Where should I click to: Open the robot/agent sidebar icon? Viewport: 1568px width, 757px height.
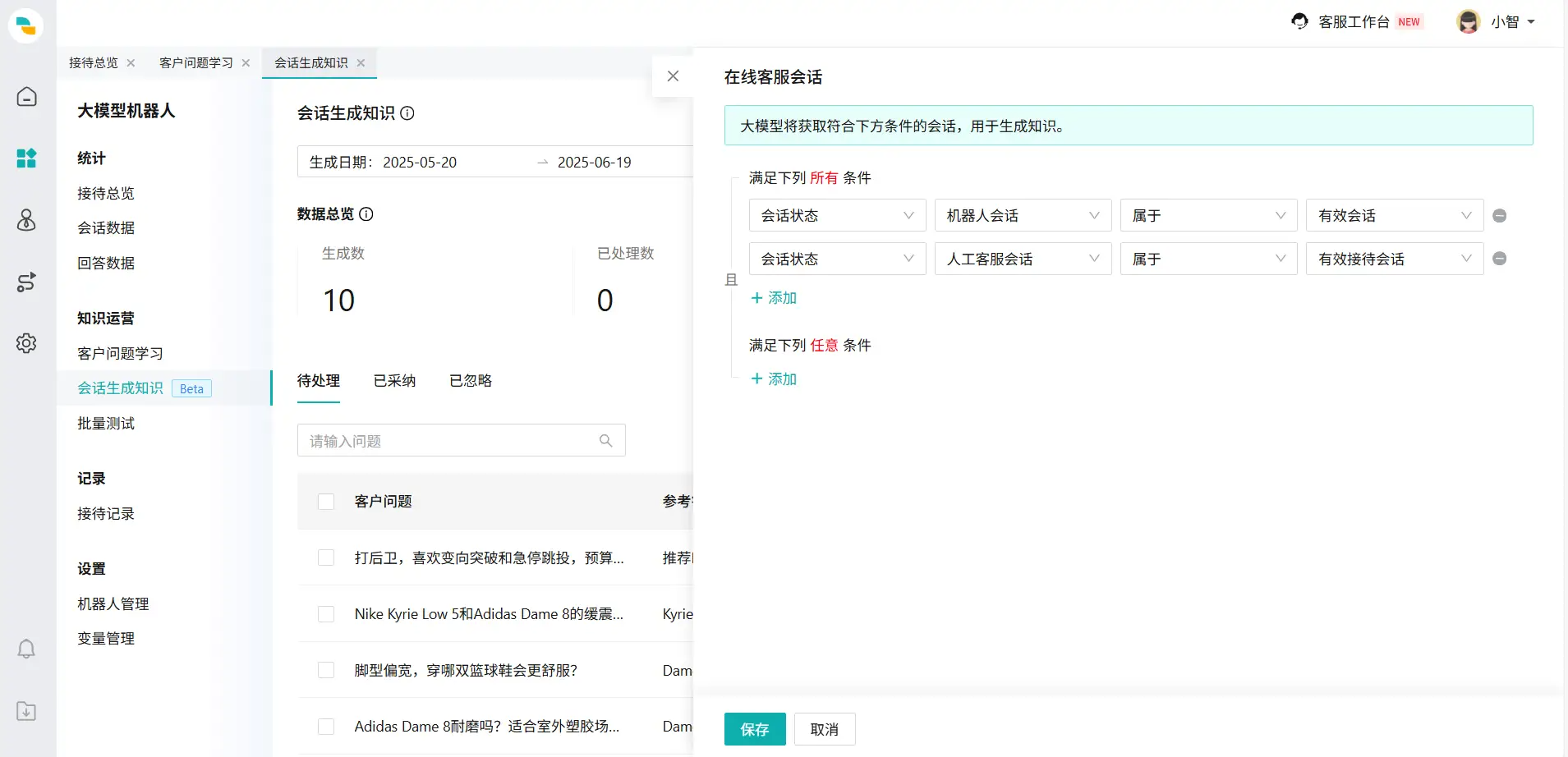click(26, 219)
